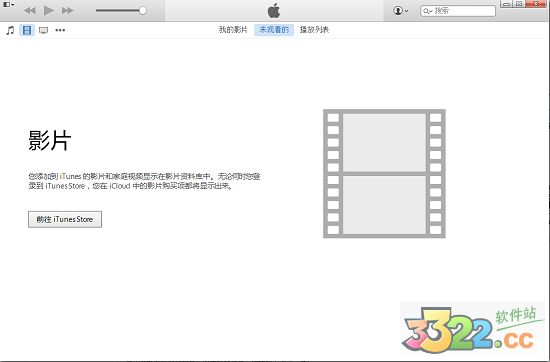Expand the search magnifier options
The height and width of the screenshot is (362, 550).
428,11
